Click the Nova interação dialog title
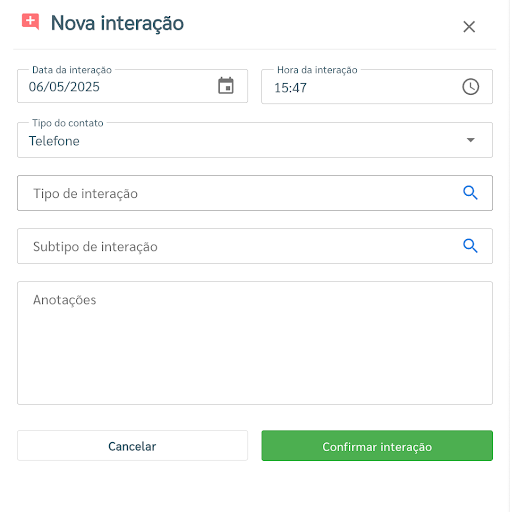Image resolution: width=510 pixels, height=512 pixels. 117,23
